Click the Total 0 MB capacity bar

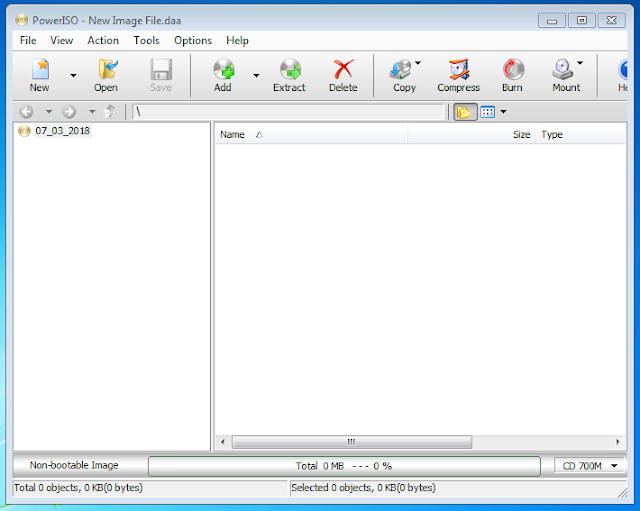344,466
